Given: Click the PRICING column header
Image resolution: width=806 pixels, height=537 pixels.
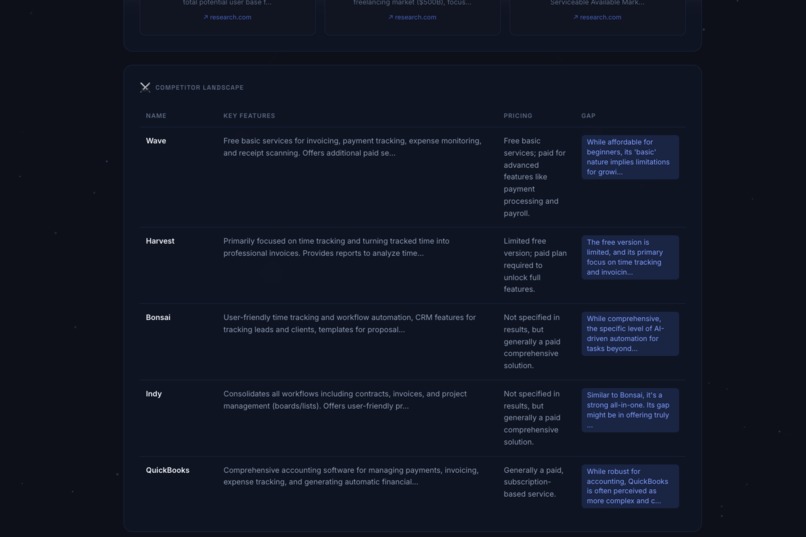Looking at the screenshot, I should 518,116.
